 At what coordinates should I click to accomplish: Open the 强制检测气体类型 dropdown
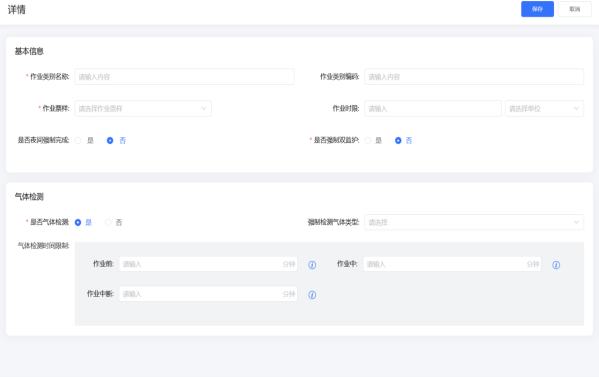tap(474, 222)
